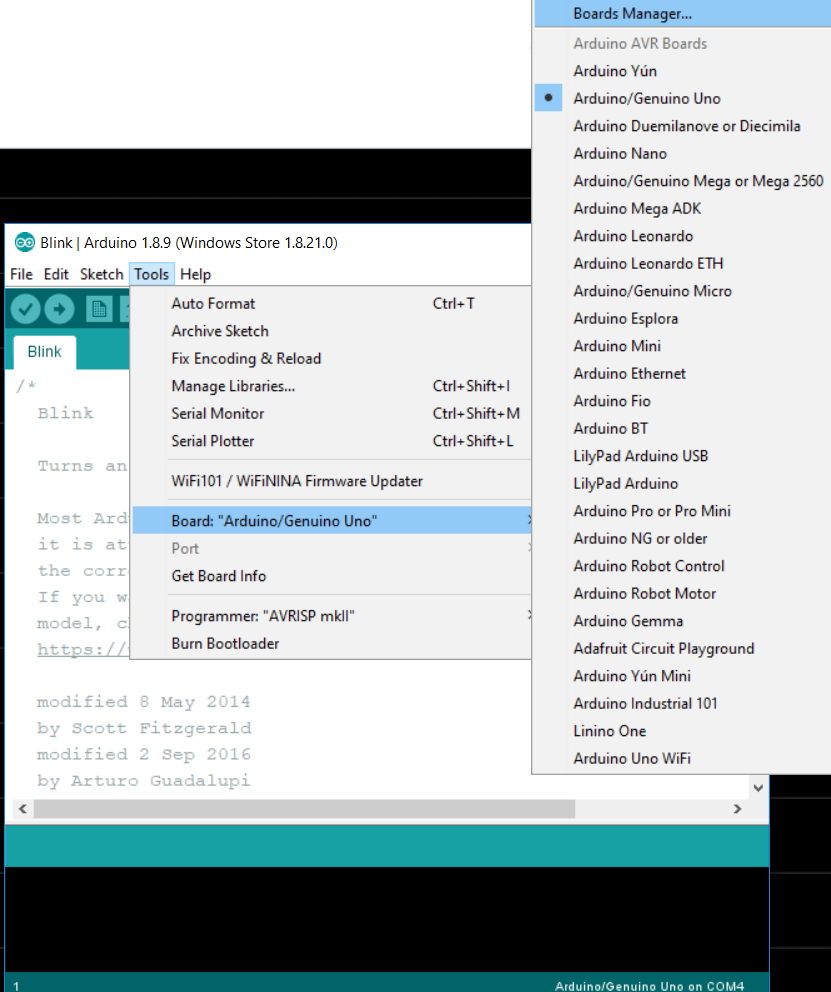
Task: Select LilyPad Arduino USB
Action: [x=682, y=456]
